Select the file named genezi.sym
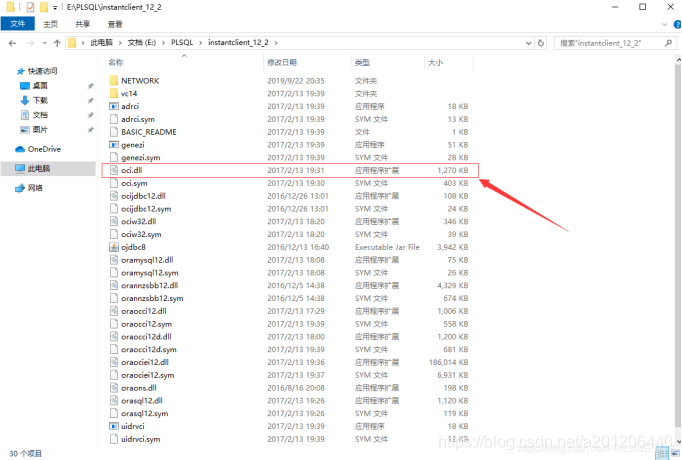This screenshot has width=682, height=460. (140, 157)
